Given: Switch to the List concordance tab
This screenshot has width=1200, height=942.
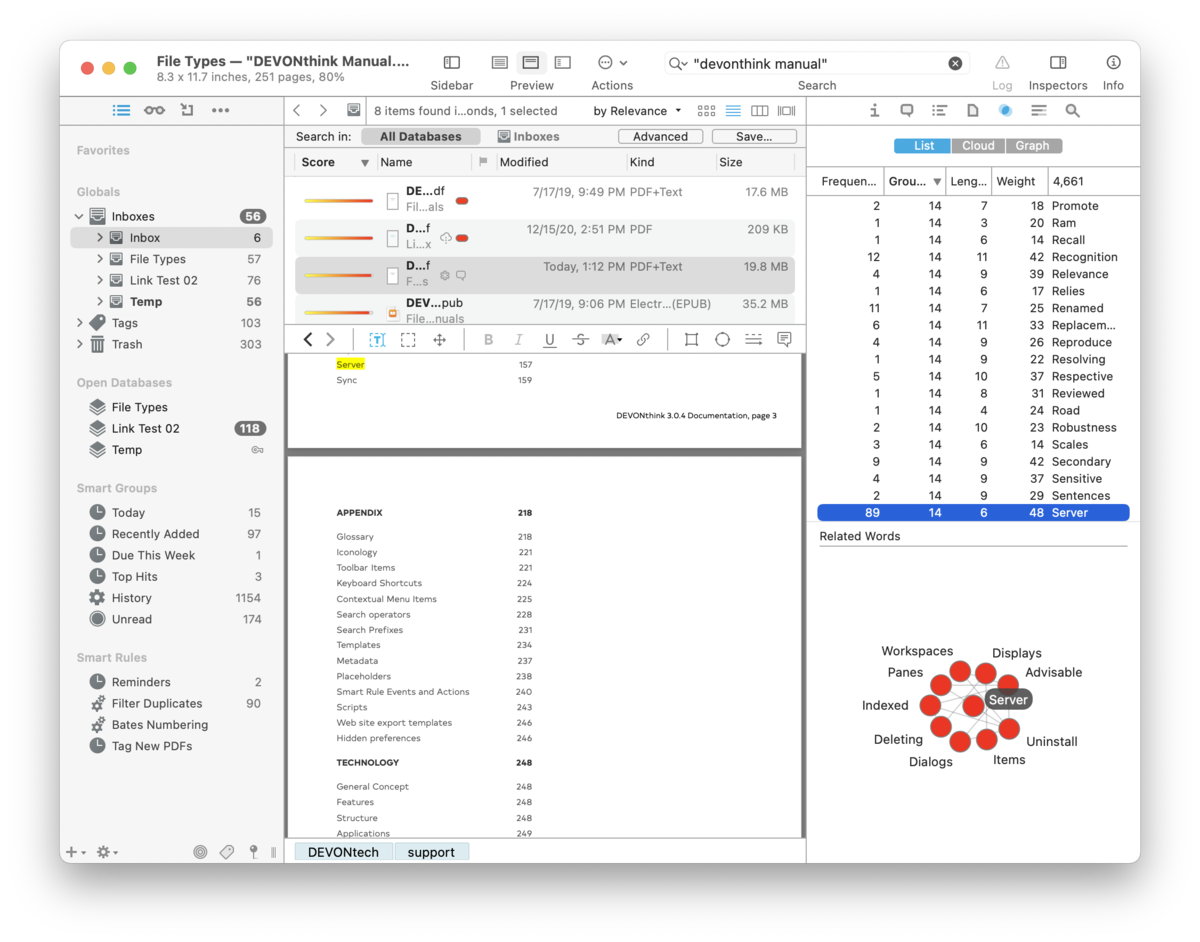Looking at the screenshot, I should click(x=923, y=146).
